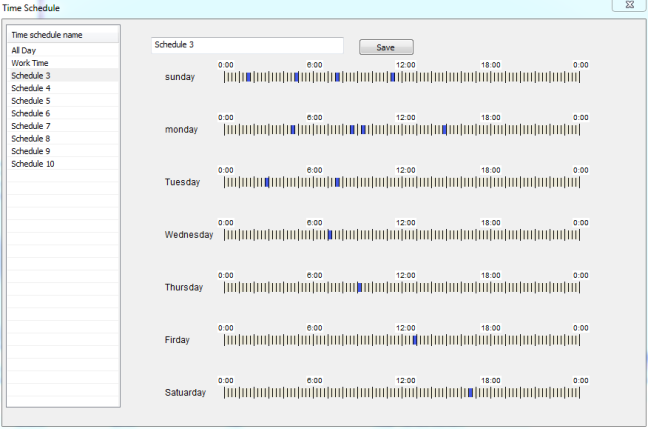Click the blue block on Wednesday timeline

click(x=329, y=235)
